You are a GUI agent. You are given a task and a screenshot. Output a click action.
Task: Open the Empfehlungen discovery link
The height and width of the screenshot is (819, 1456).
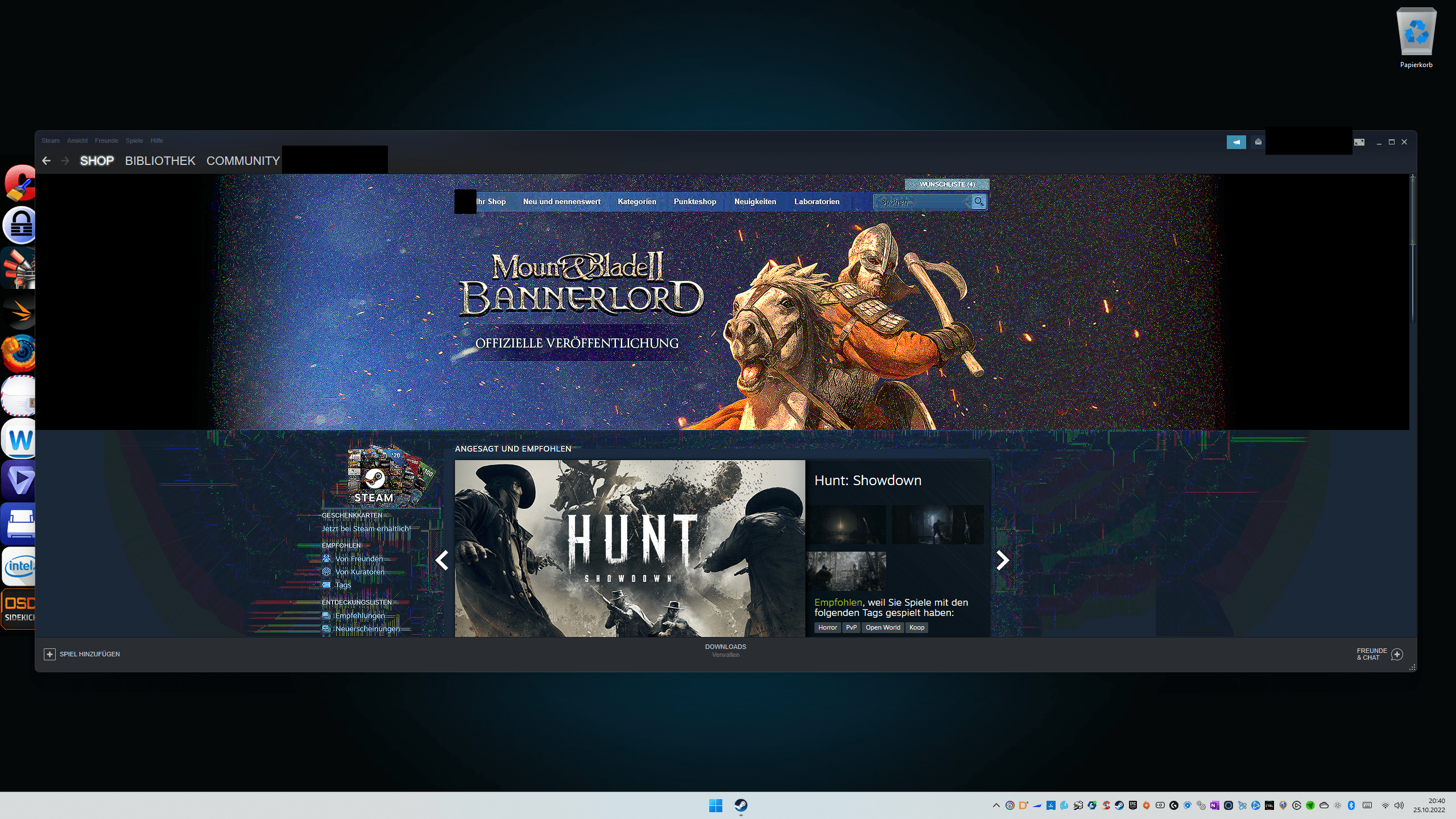(x=360, y=616)
